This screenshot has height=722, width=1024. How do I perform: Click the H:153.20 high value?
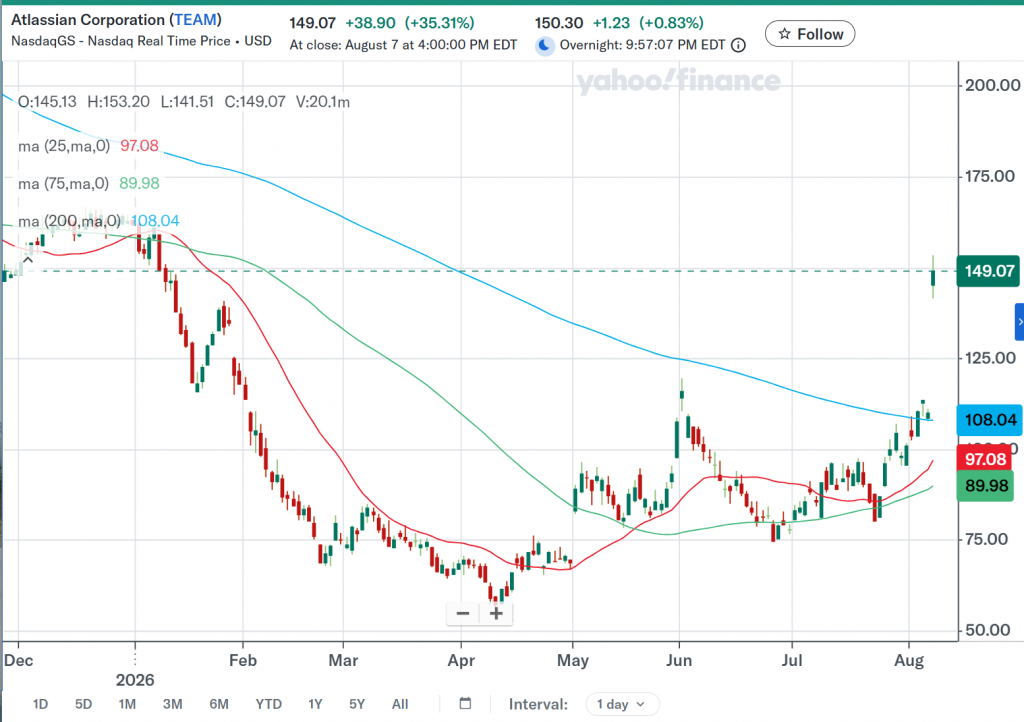click(118, 102)
